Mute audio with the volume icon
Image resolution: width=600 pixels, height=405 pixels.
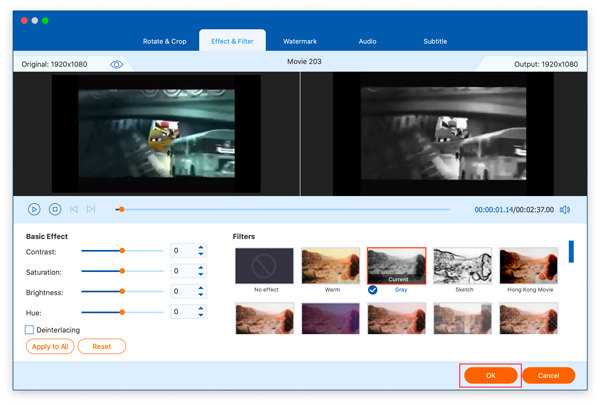click(565, 210)
